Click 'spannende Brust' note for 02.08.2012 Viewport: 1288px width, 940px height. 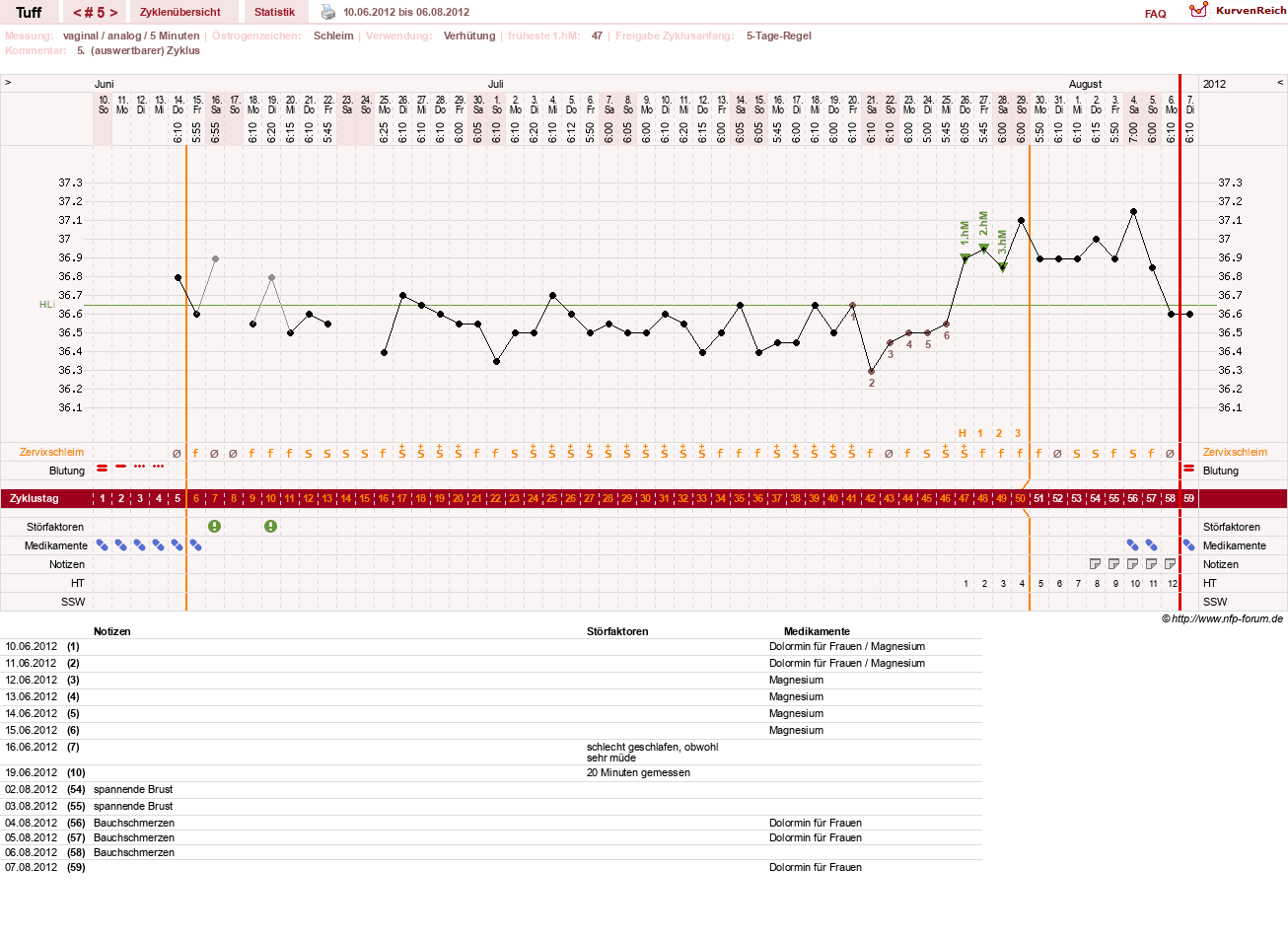[133, 789]
